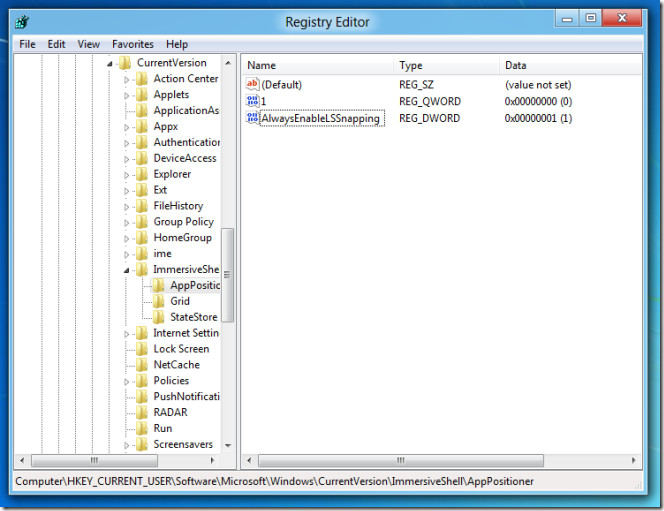This screenshot has width=664, height=511.
Task: Click the REG_DWORD type cell
Action: click(x=429, y=118)
